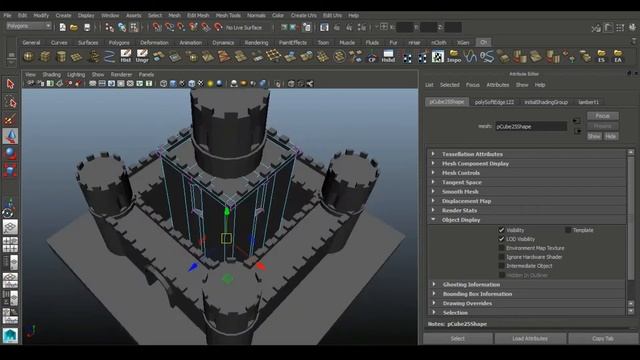Open the Create UVs menu
This screenshot has width=640, height=360.
[x=304, y=16]
